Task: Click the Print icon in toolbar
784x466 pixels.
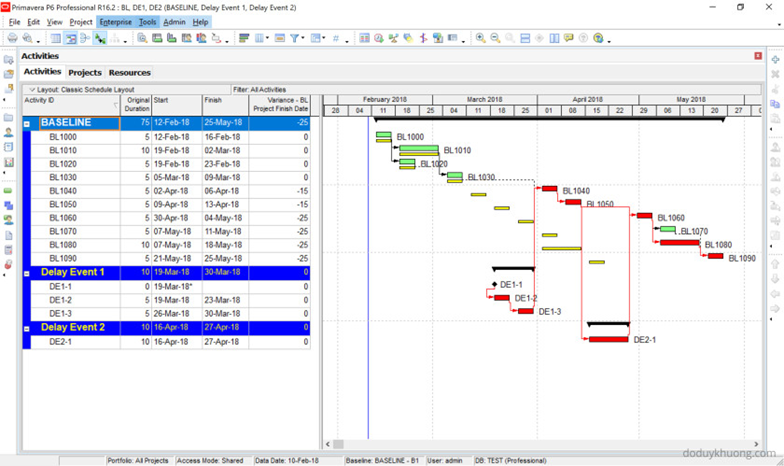Action: [12, 38]
